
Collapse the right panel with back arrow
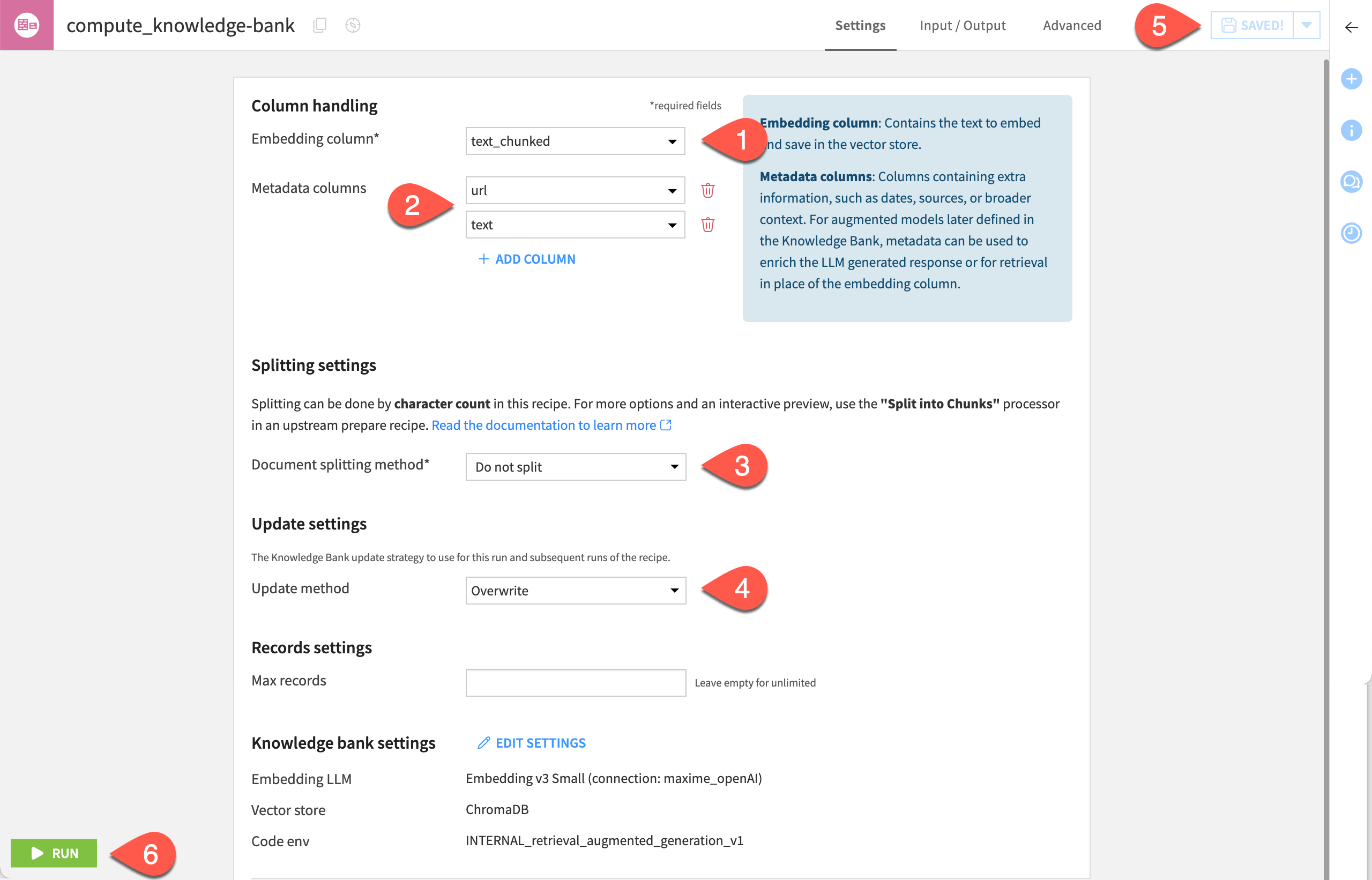click(1351, 27)
